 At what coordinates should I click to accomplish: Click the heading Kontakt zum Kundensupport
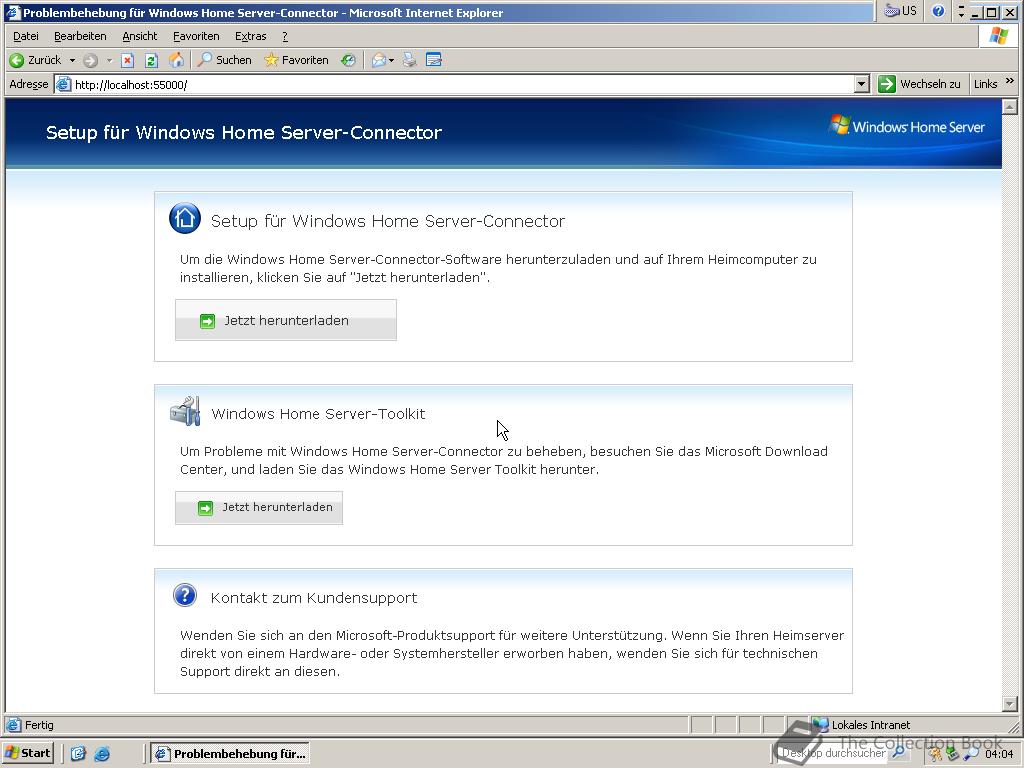coord(313,598)
